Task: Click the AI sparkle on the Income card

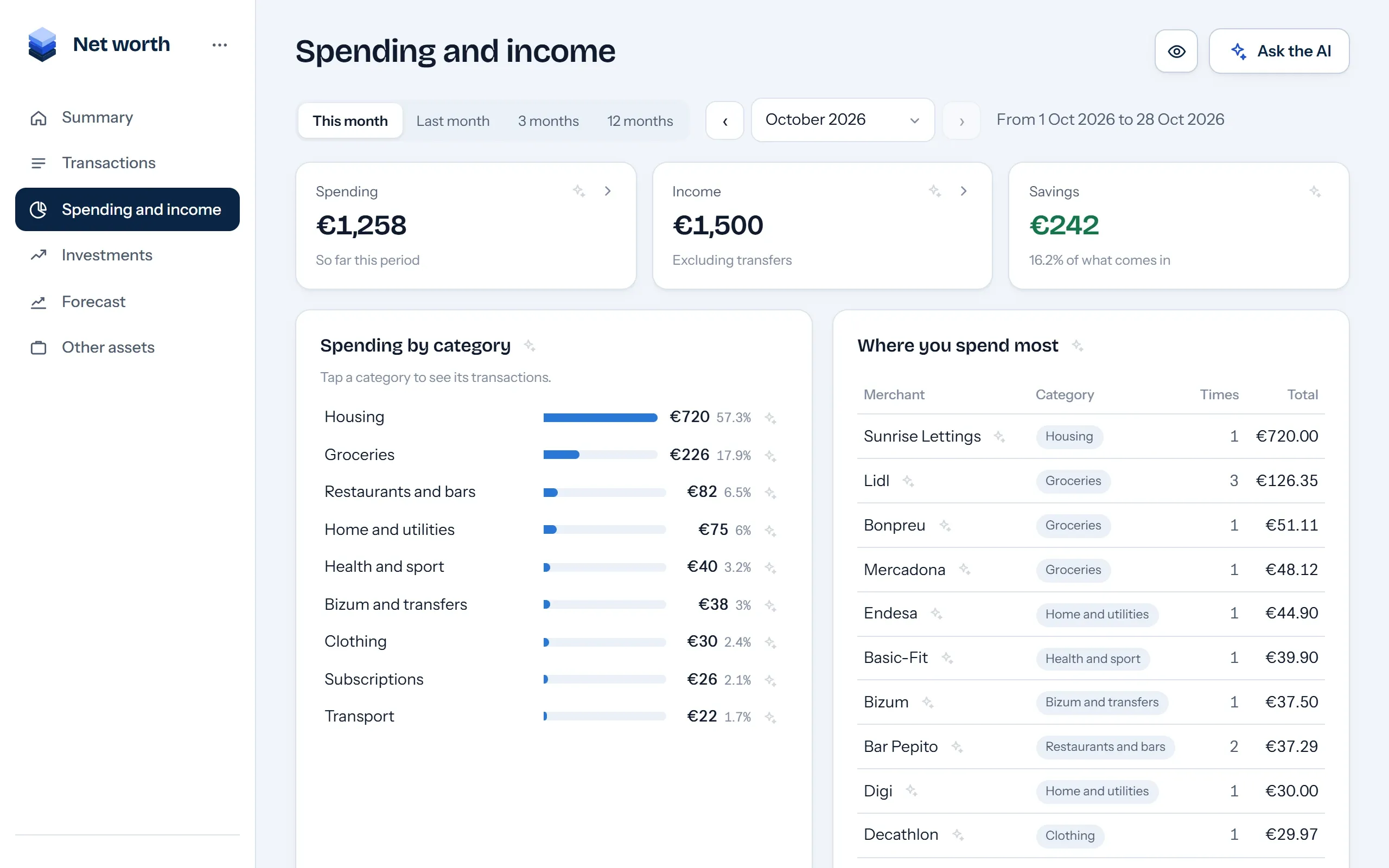Action: click(934, 191)
